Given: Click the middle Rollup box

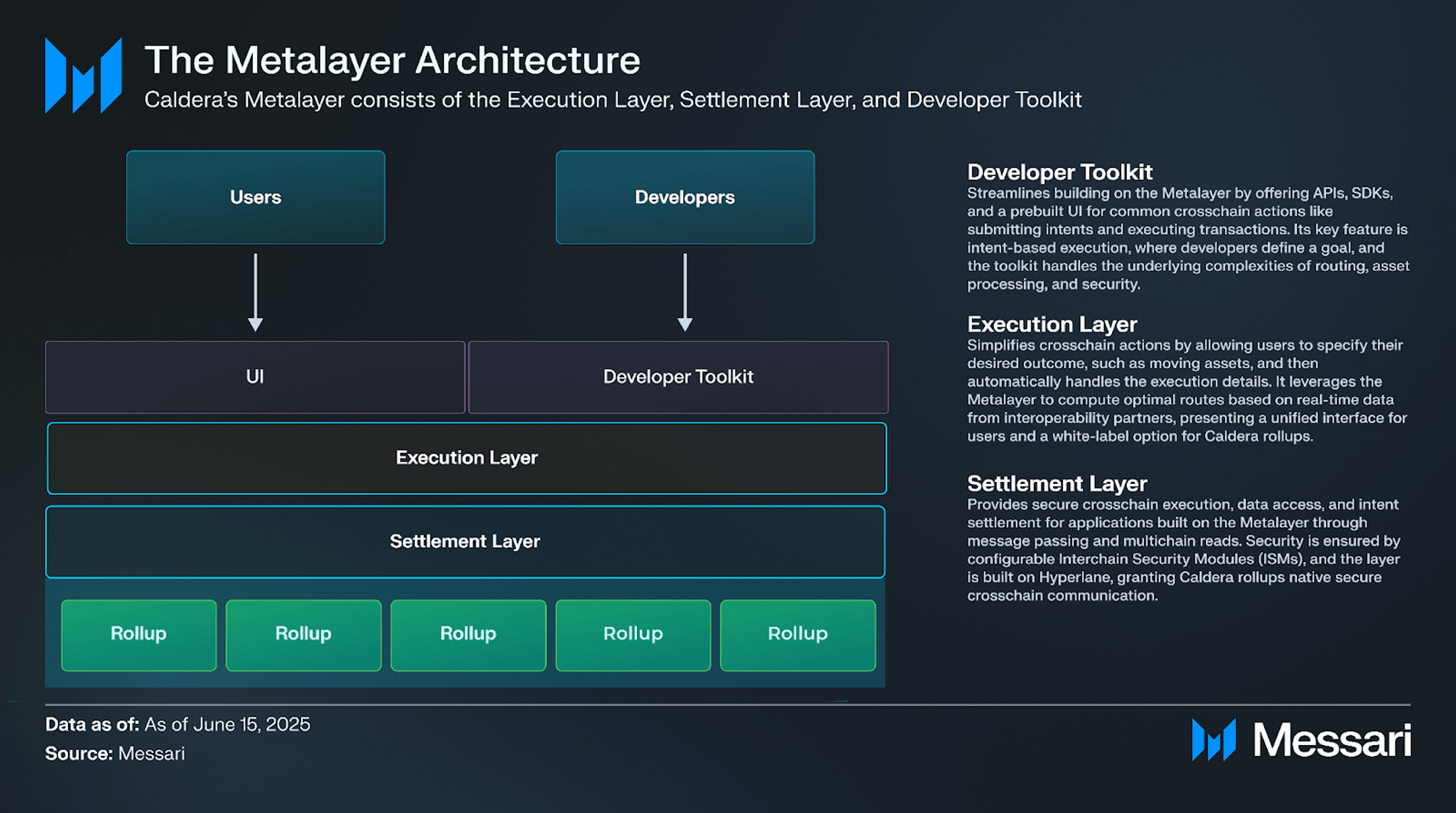Looking at the screenshot, I should pos(468,634).
